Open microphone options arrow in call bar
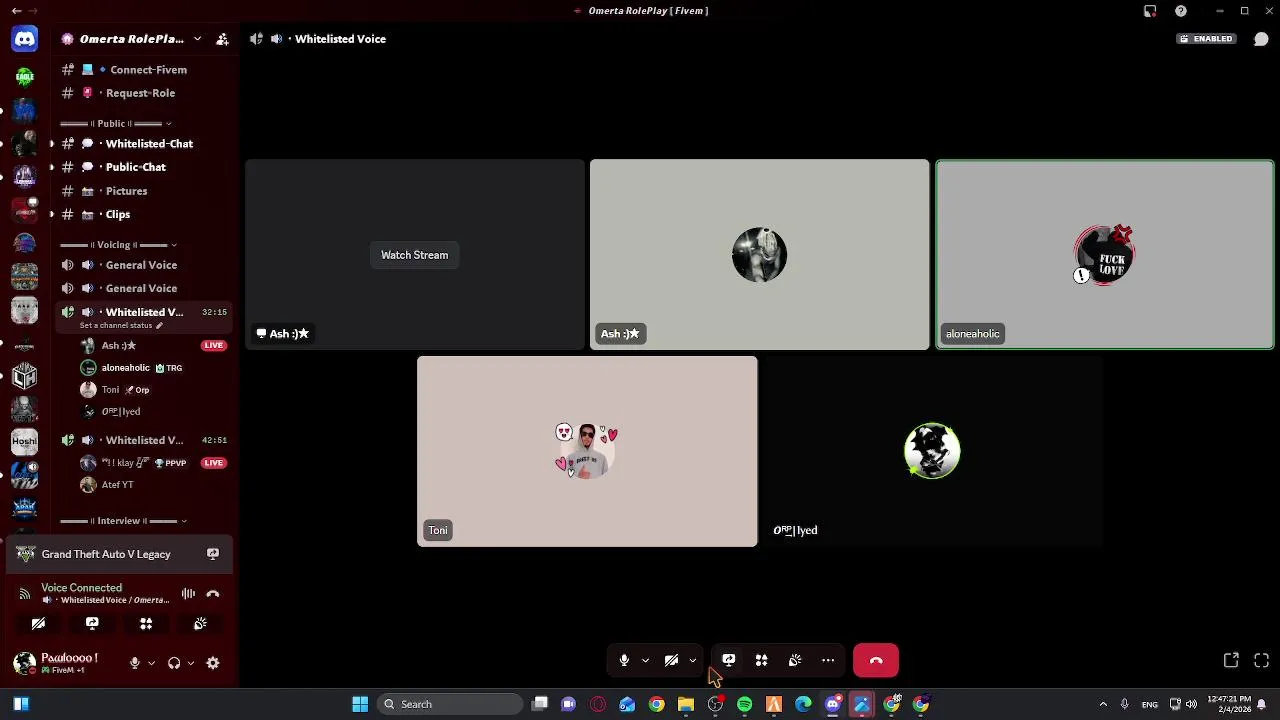The width and height of the screenshot is (1280, 720). pos(645,660)
